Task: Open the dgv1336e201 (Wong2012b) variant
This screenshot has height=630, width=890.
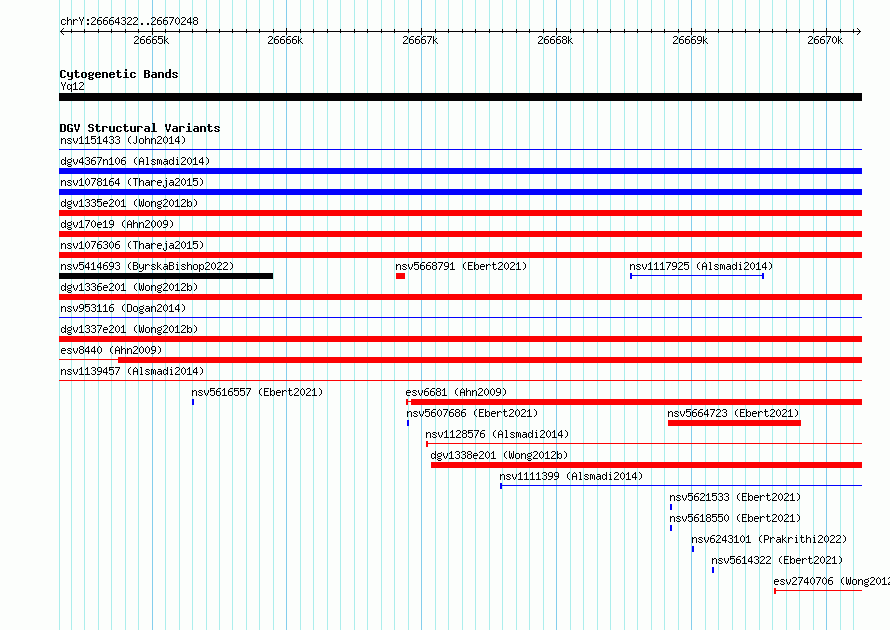Action: click(x=129, y=287)
